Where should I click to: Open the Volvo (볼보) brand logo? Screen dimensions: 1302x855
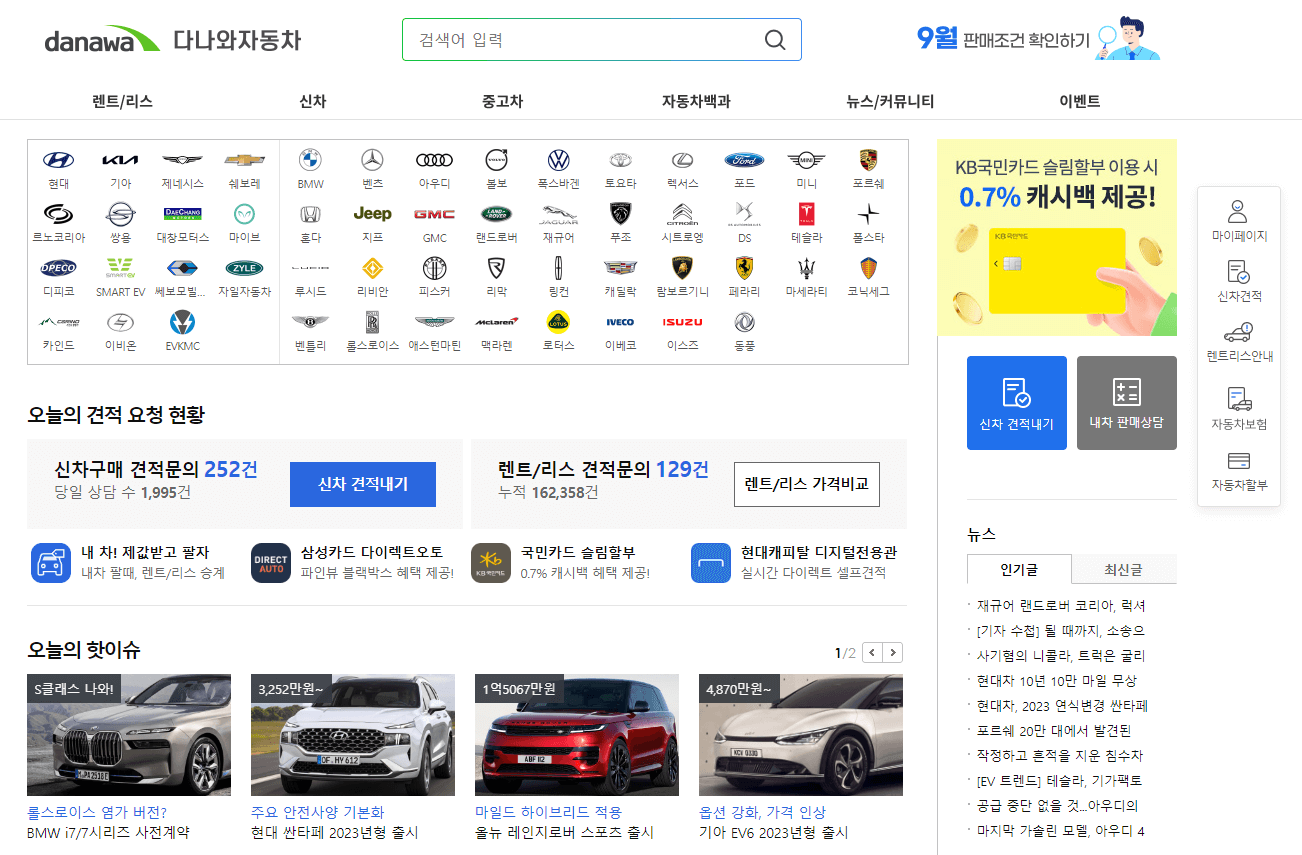coord(496,160)
